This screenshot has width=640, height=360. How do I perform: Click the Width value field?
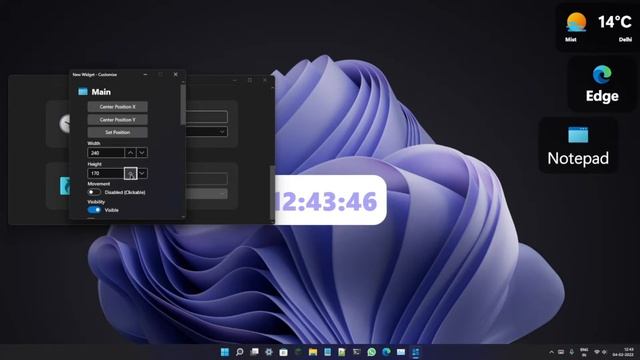[x=106, y=153]
